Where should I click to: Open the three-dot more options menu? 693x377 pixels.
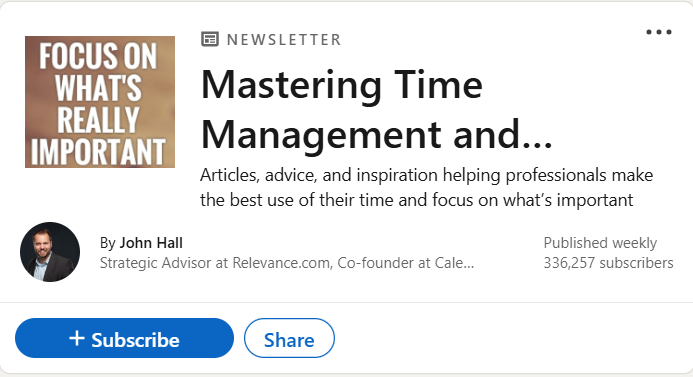coord(659,32)
